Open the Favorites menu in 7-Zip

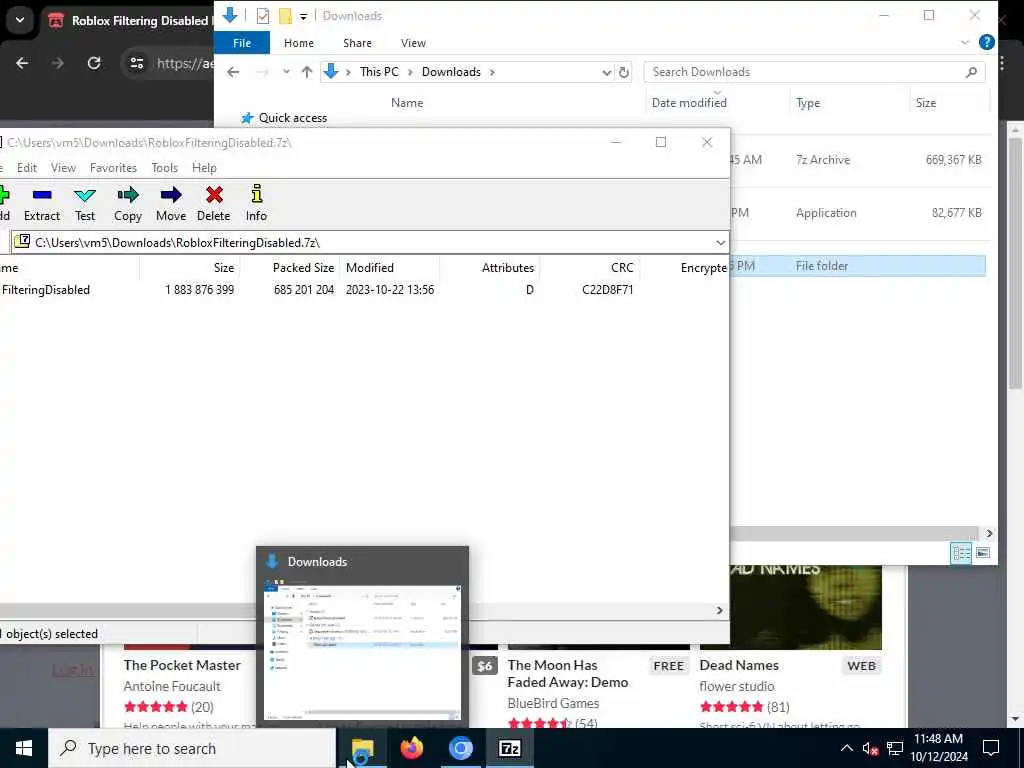[x=114, y=168]
